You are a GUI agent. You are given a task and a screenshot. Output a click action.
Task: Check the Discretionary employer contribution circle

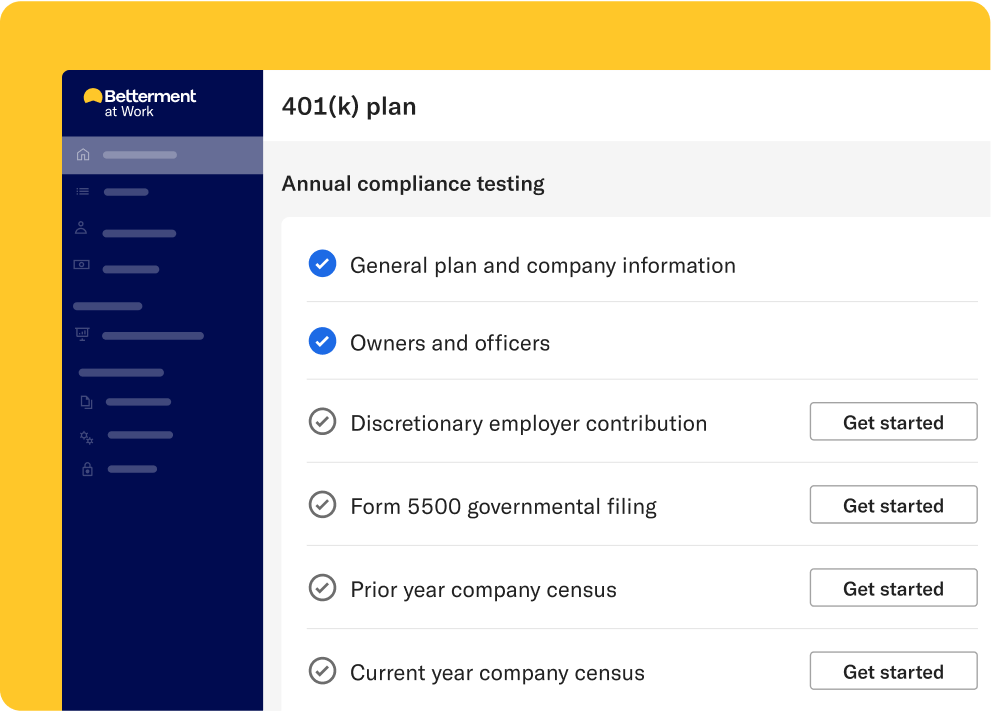322,422
